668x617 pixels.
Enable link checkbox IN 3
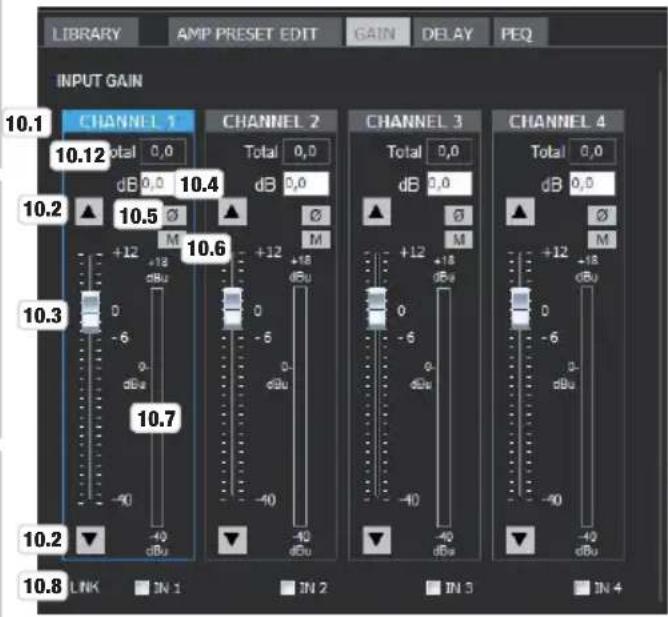pyautogui.click(x=433, y=588)
